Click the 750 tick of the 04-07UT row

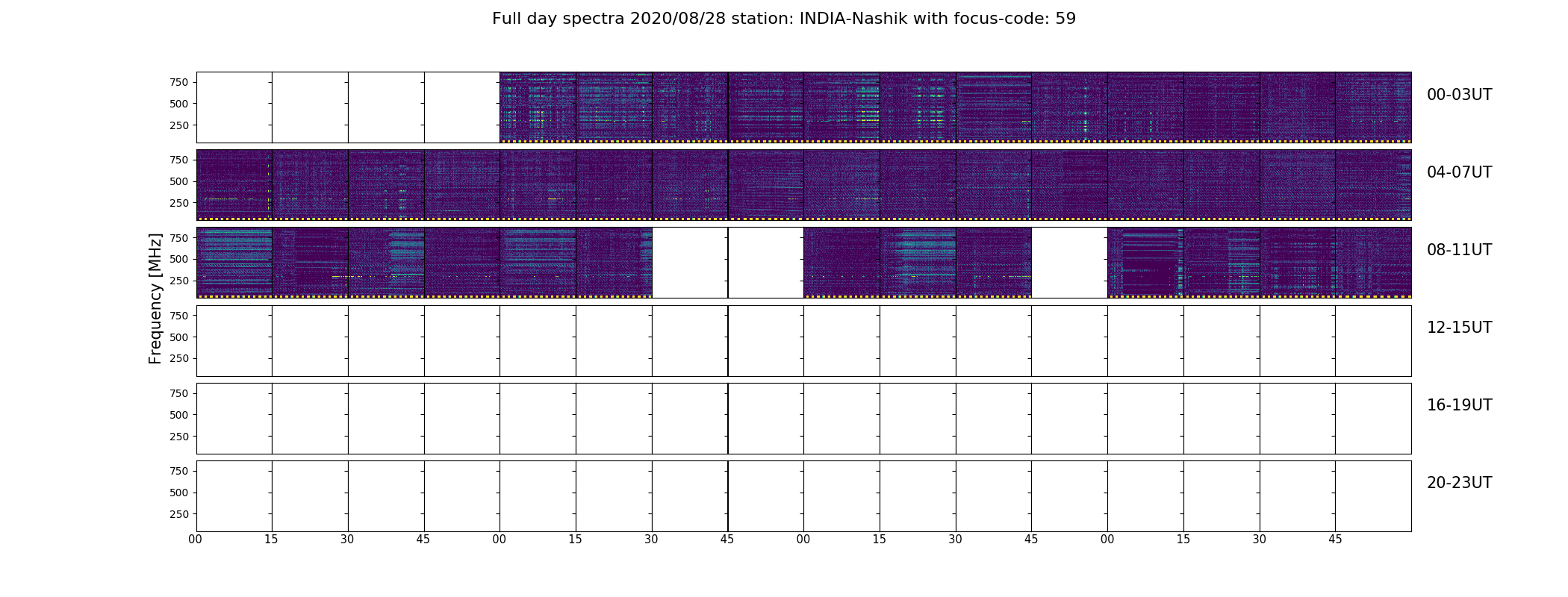pos(179,160)
